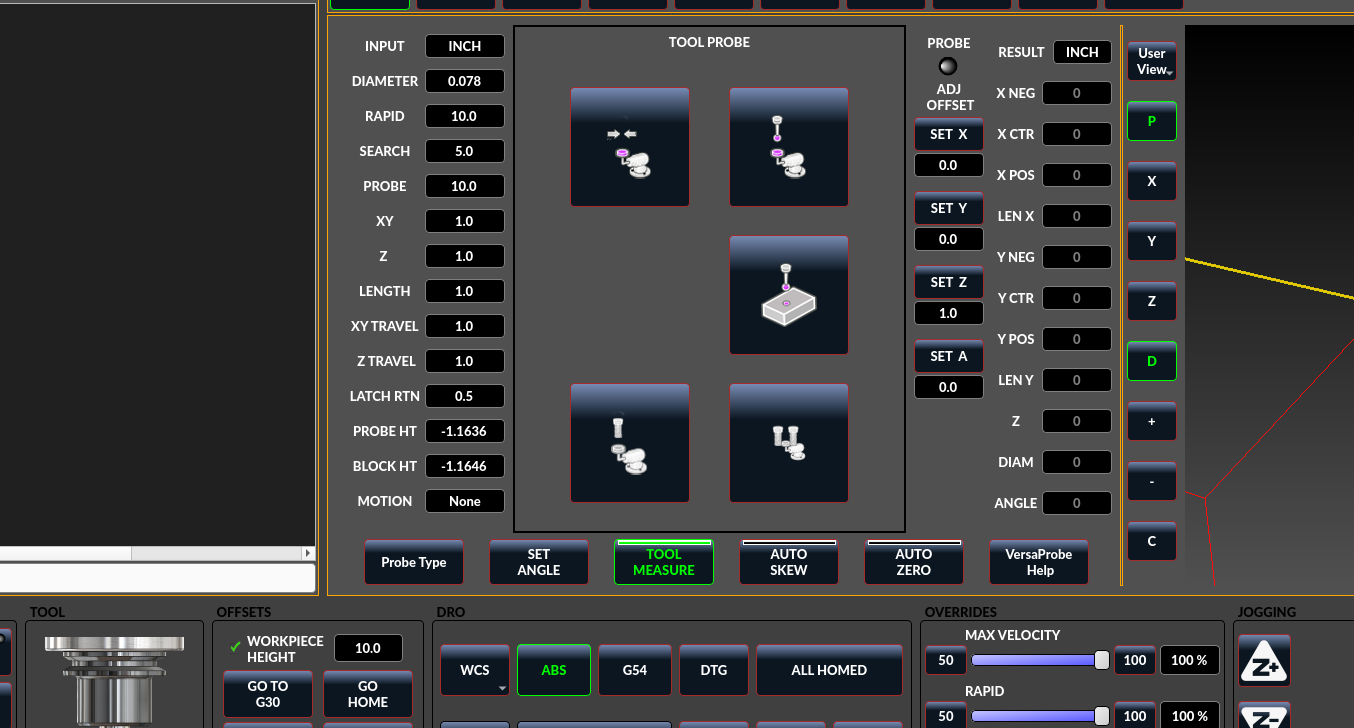
Task: Toggle the ABS DRO mode button
Action: [553, 670]
